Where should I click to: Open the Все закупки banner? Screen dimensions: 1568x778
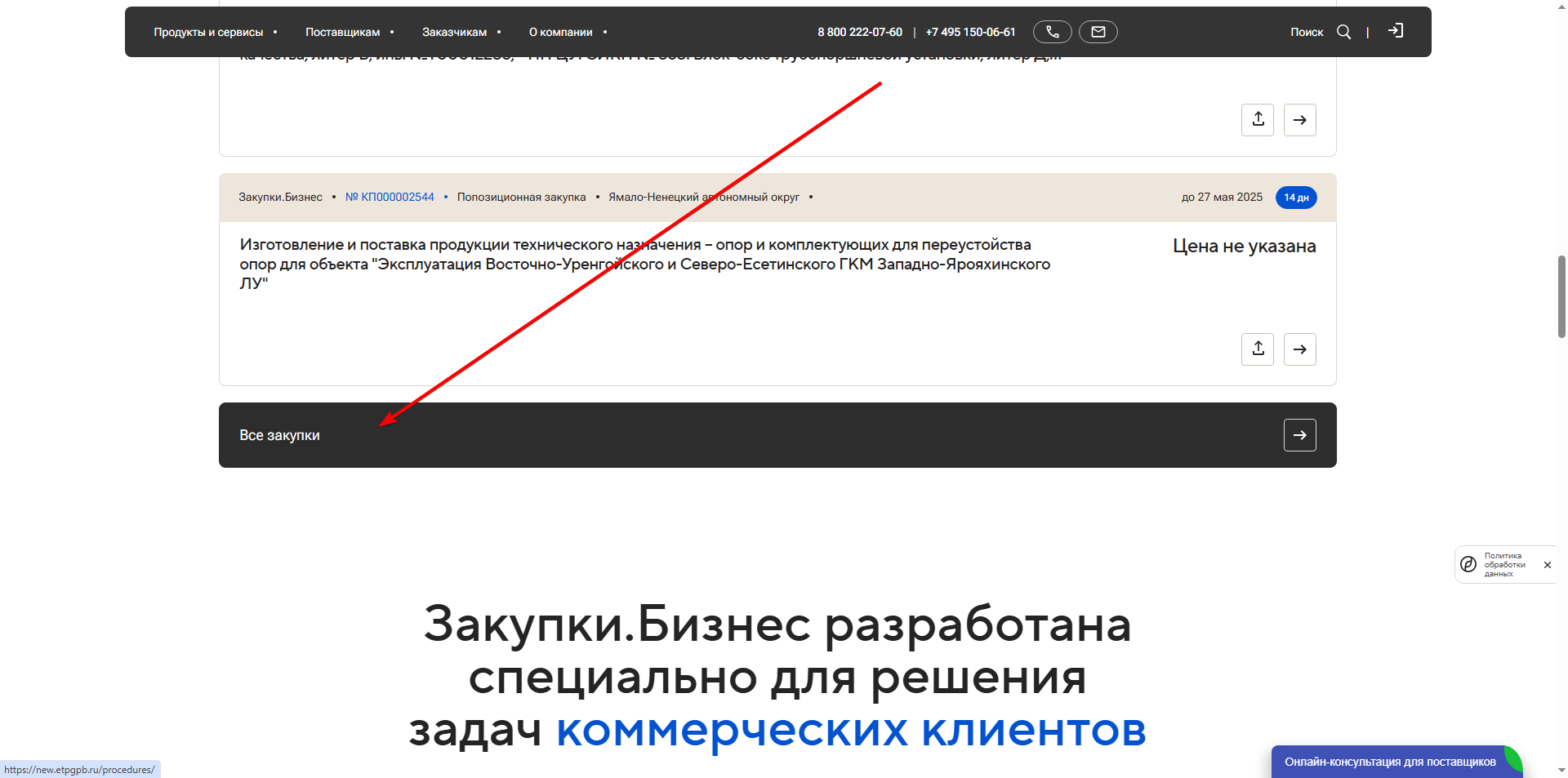click(777, 435)
